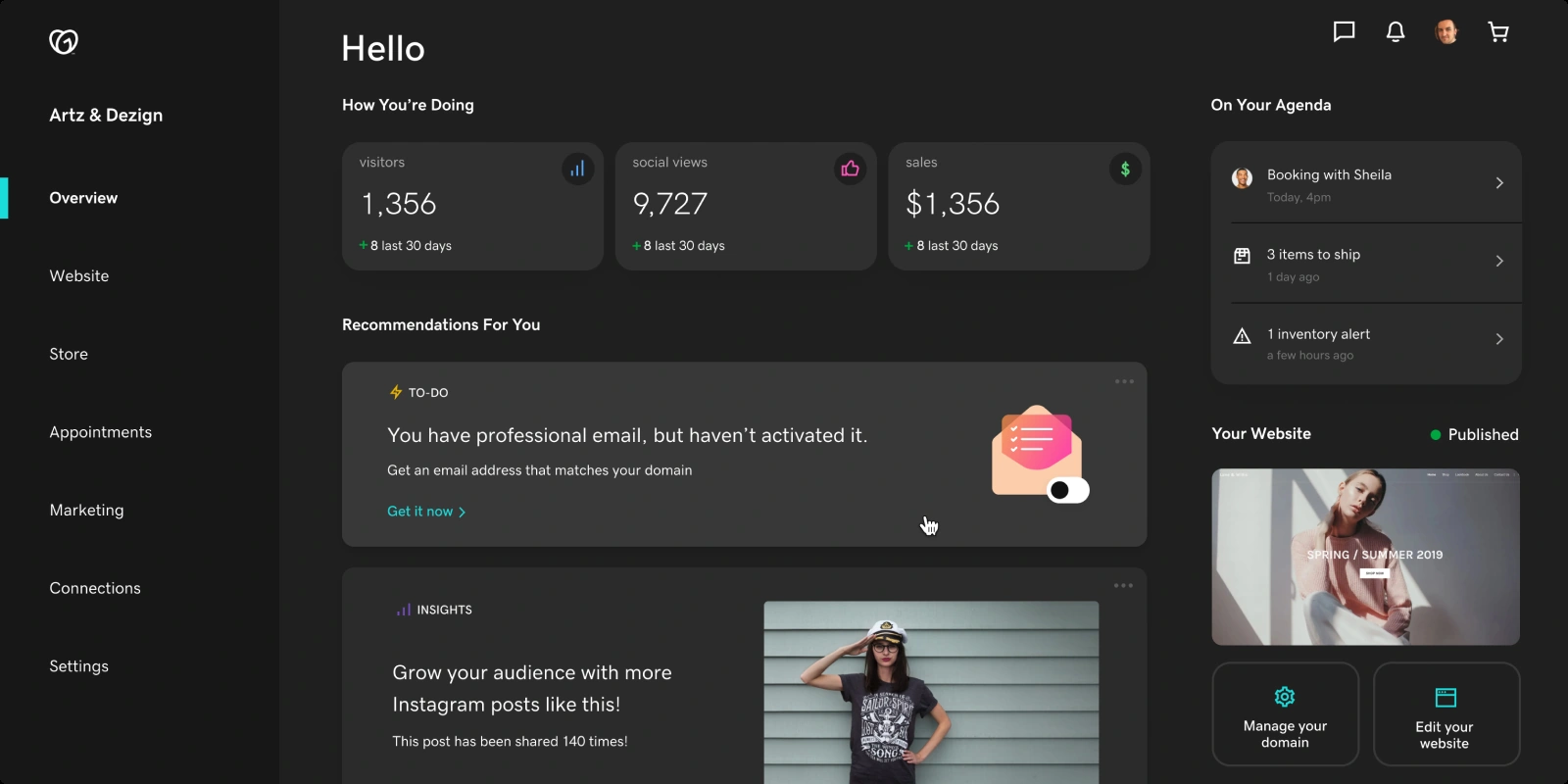Click the website preview thumbnail
The width and height of the screenshot is (1568, 784).
[1365, 557]
